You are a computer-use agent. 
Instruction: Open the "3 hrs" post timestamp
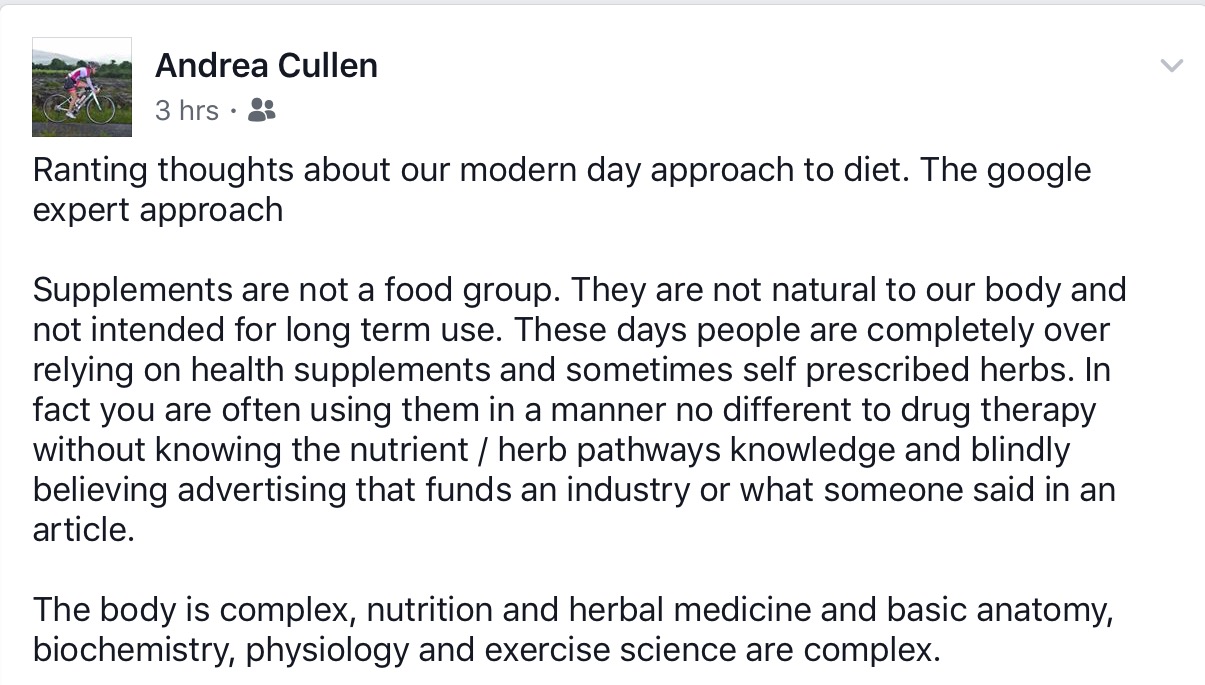click(187, 110)
